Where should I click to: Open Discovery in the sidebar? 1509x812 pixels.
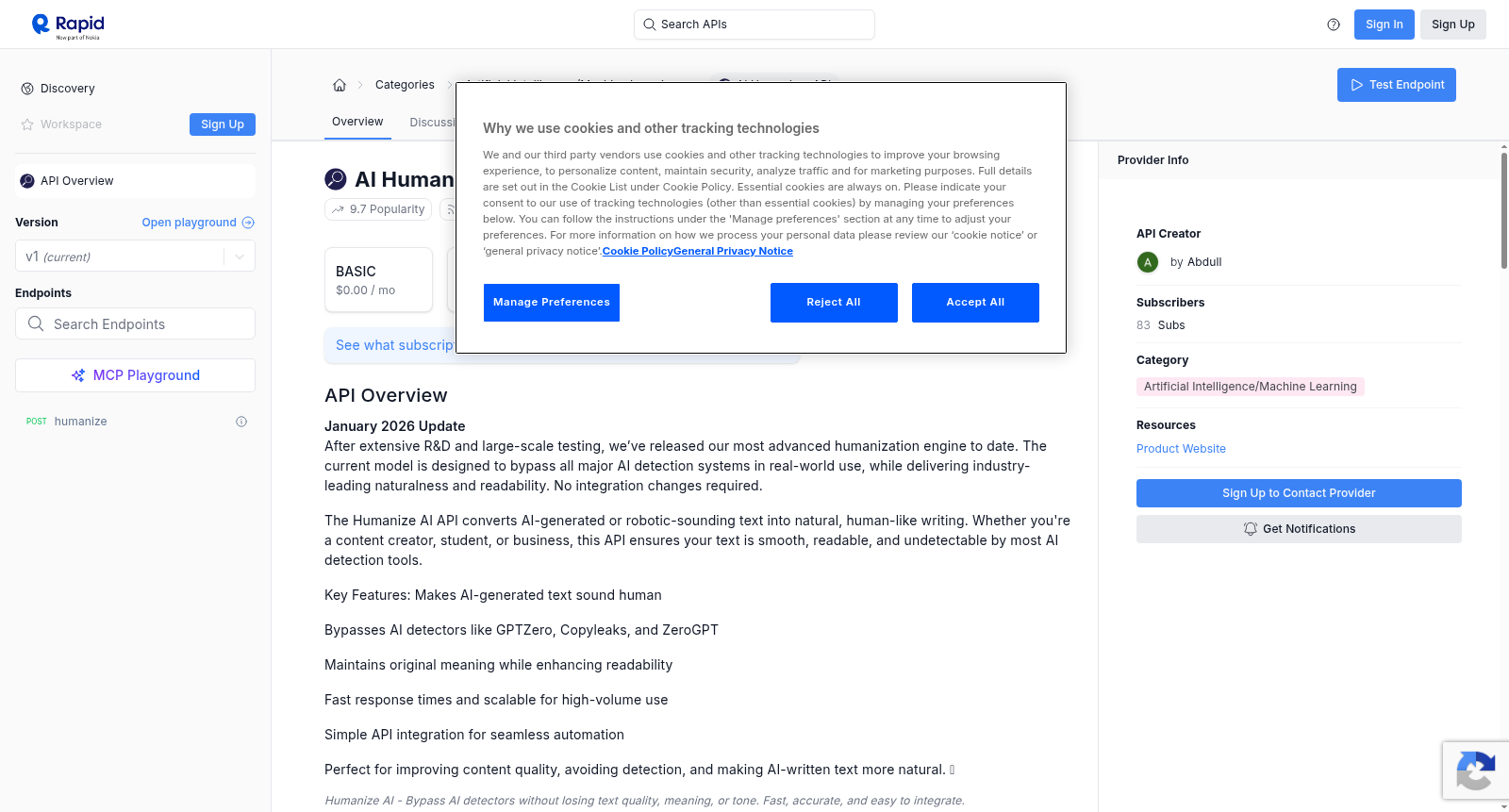coord(68,89)
